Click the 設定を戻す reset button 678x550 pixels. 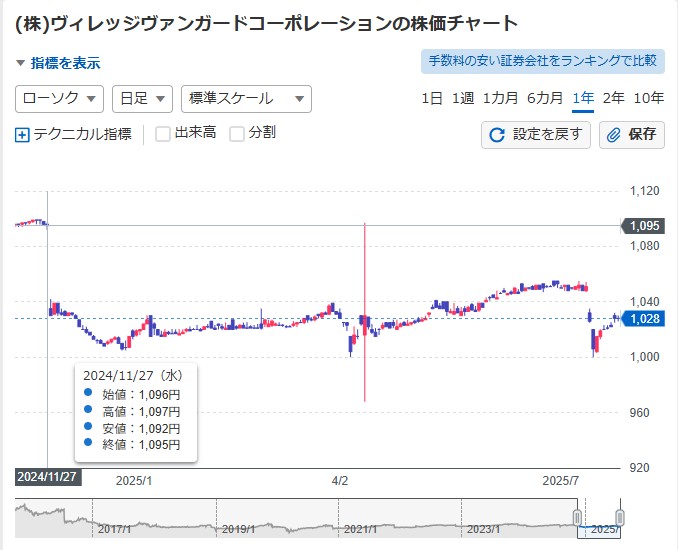click(x=536, y=135)
